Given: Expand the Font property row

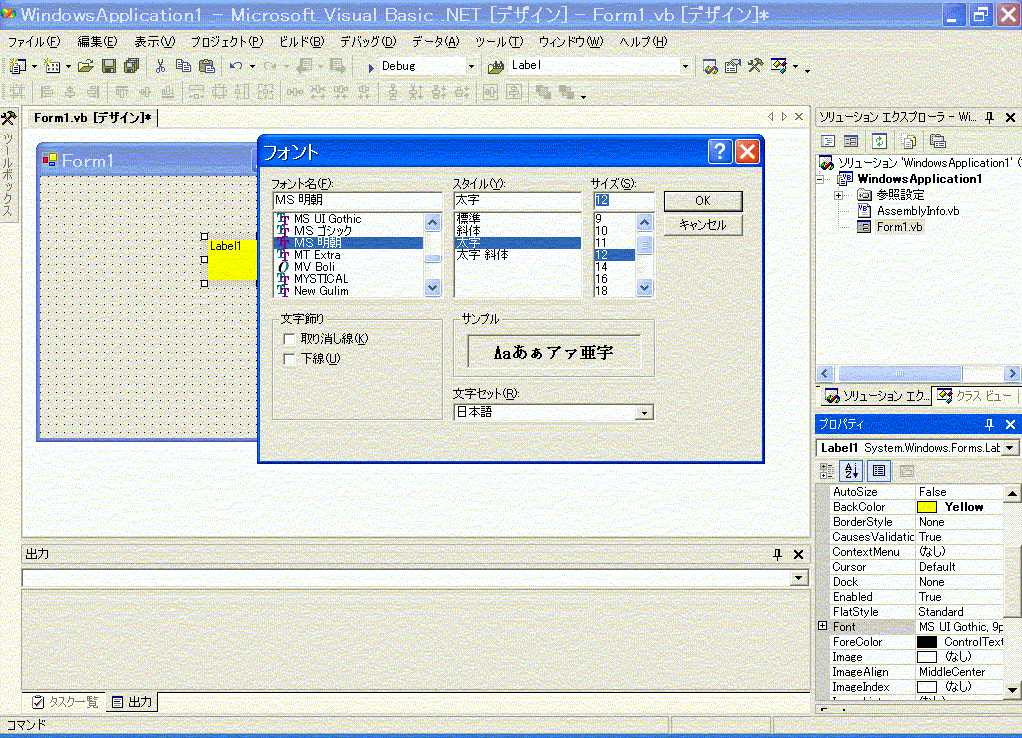Looking at the screenshot, I should (823, 626).
